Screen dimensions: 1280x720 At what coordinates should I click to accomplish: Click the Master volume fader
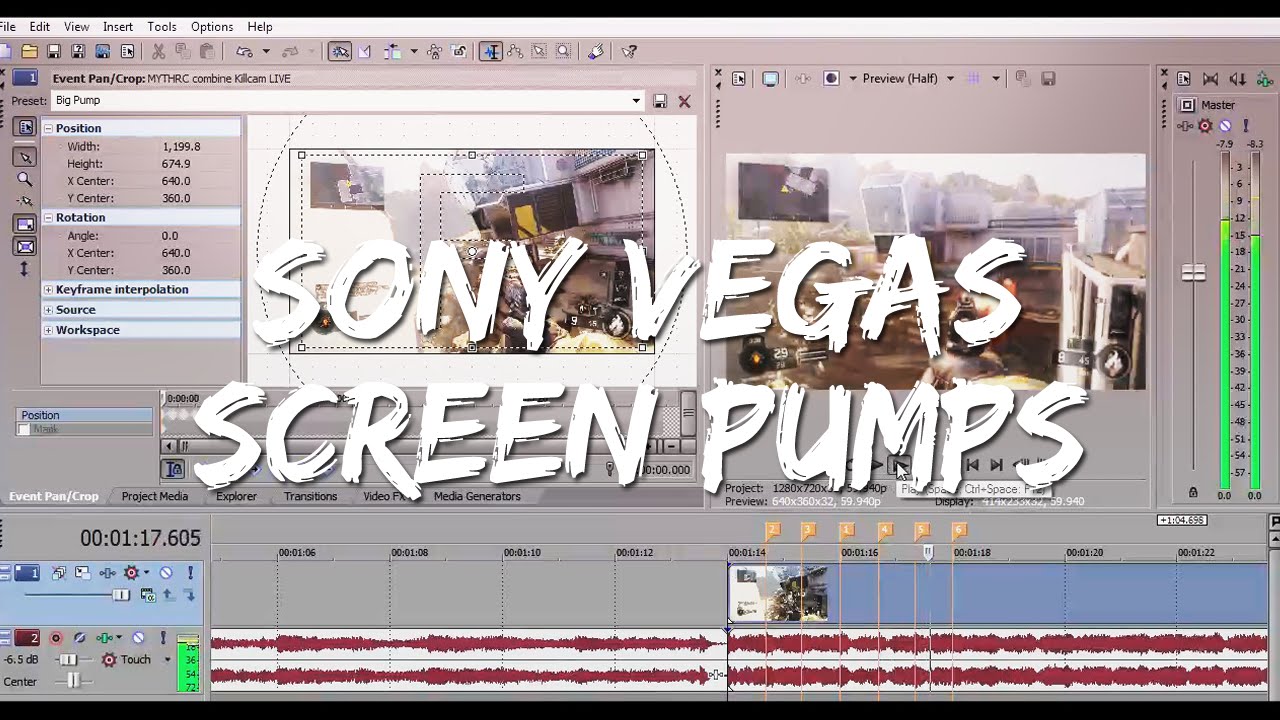(1193, 273)
